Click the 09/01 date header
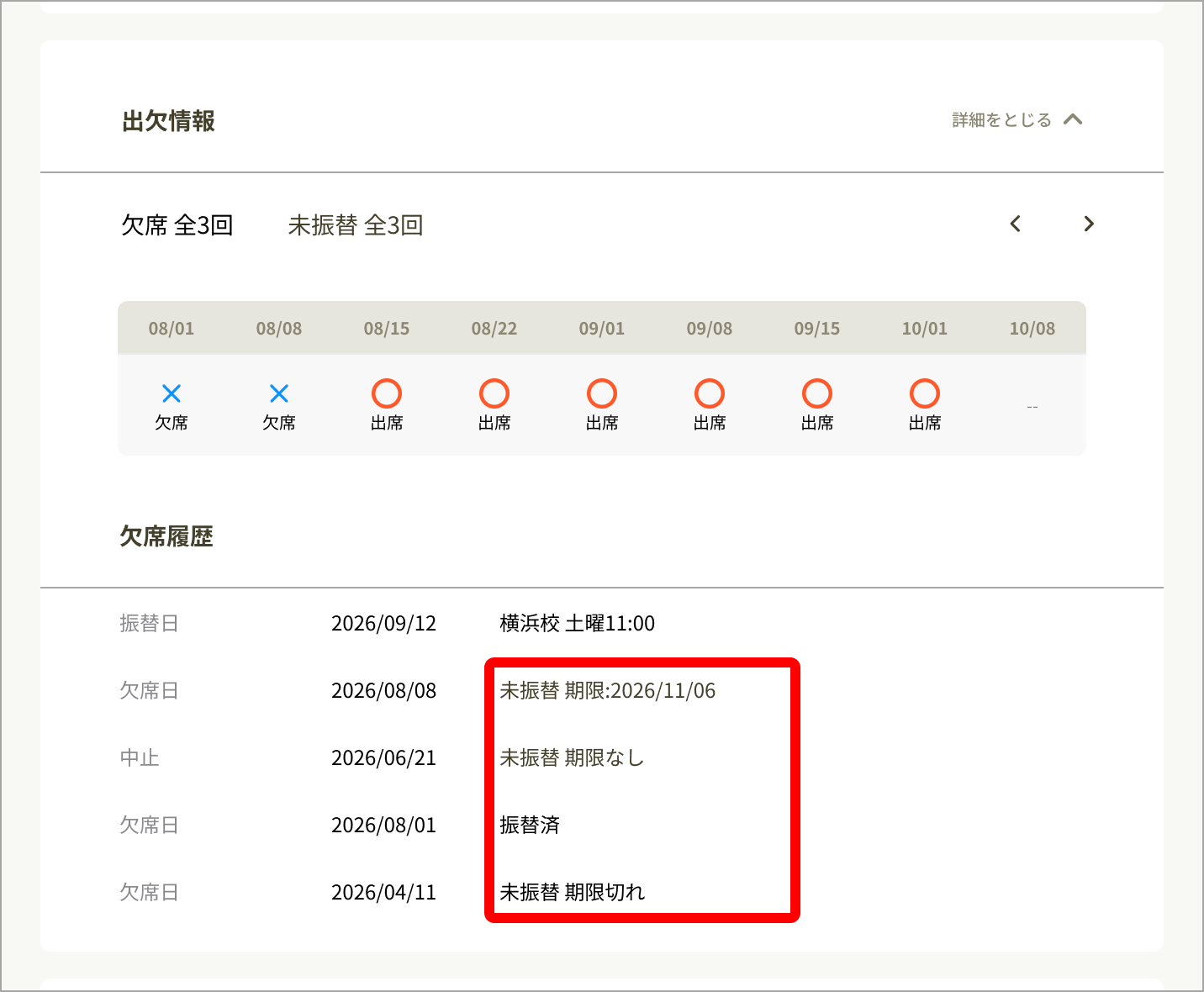 (602, 329)
